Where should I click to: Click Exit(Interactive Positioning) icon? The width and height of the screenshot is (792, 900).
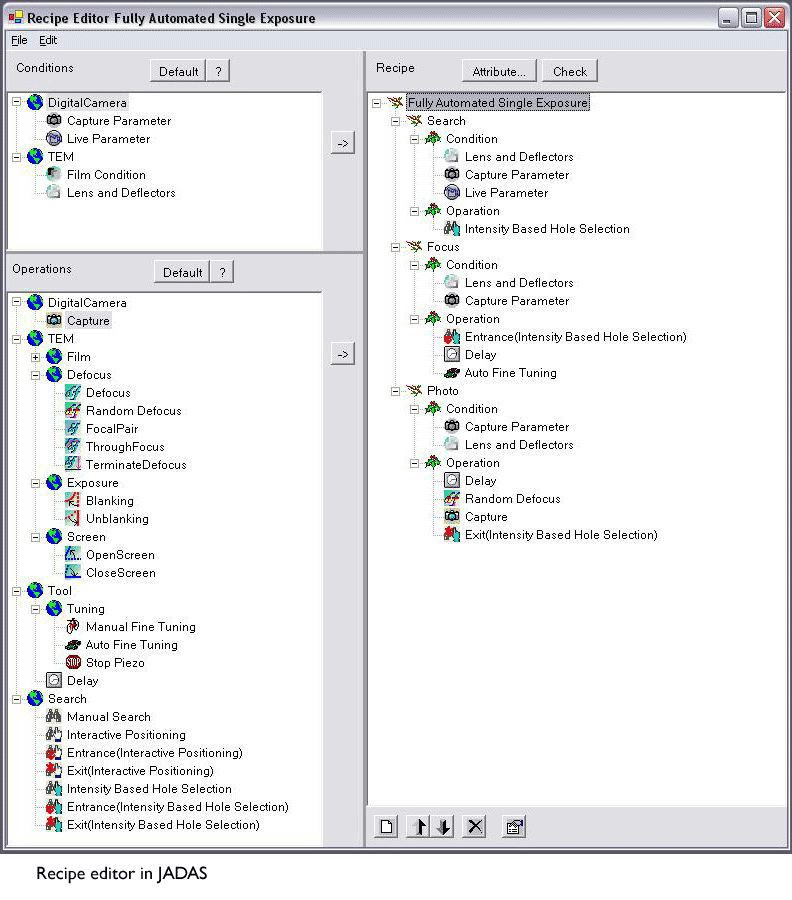tap(54, 770)
